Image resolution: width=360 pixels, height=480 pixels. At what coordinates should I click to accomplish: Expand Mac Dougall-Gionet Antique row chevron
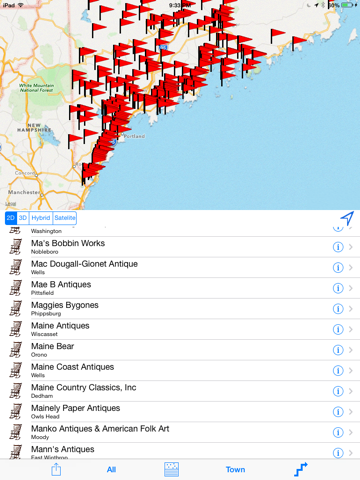click(351, 268)
